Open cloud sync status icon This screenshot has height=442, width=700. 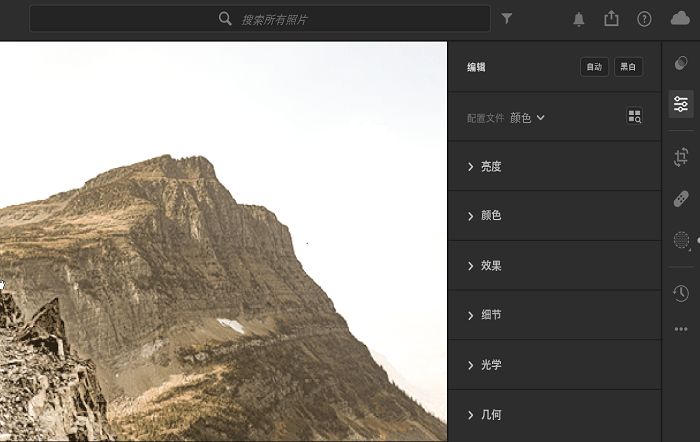coord(680,18)
